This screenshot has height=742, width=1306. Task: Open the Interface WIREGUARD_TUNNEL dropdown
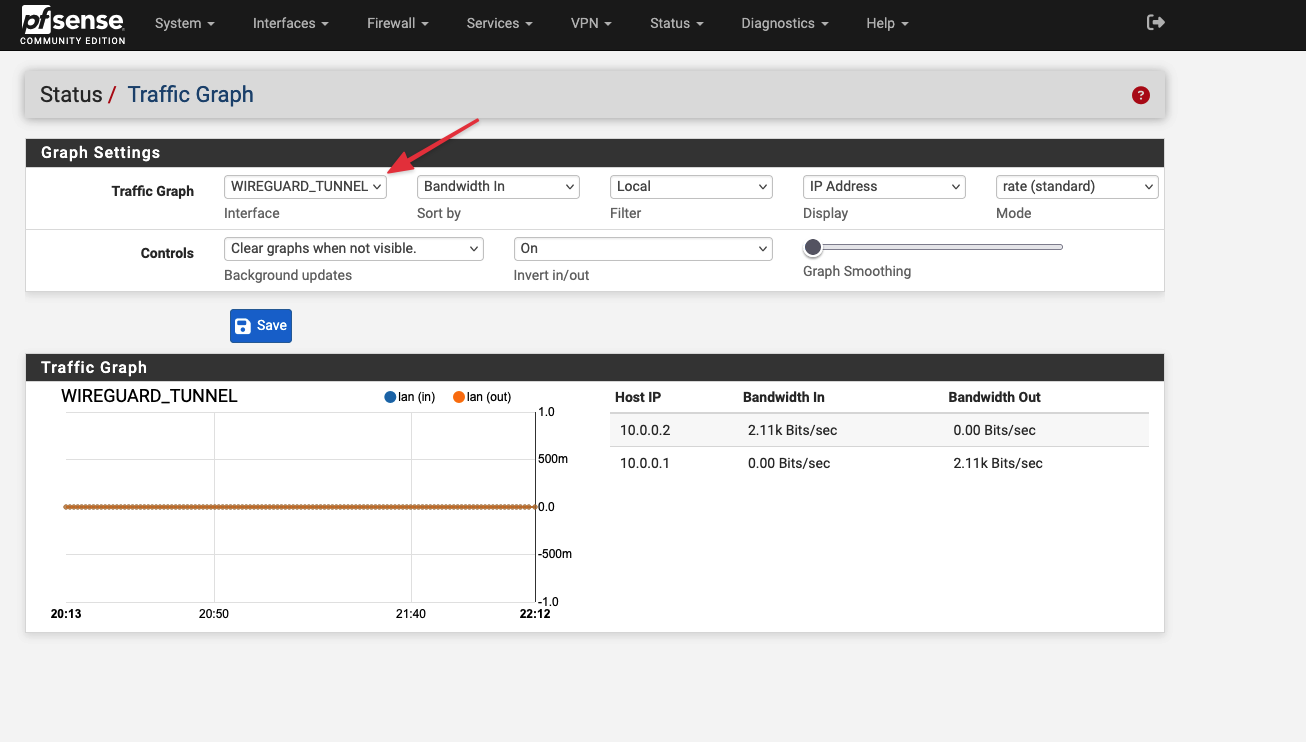click(305, 186)
